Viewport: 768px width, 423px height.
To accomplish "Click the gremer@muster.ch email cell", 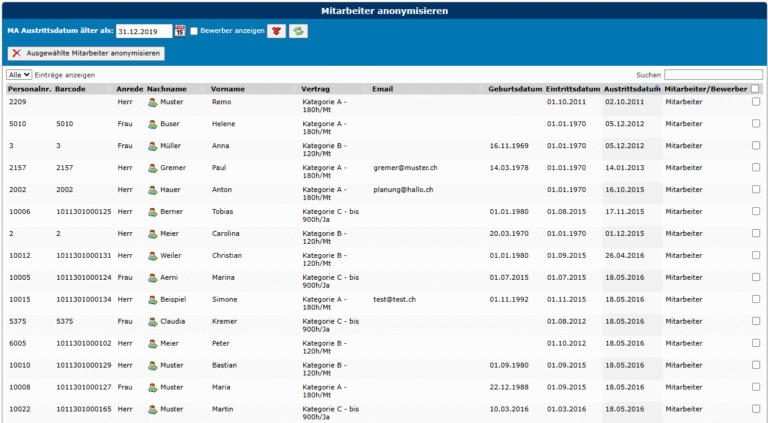I will point(405,168).
